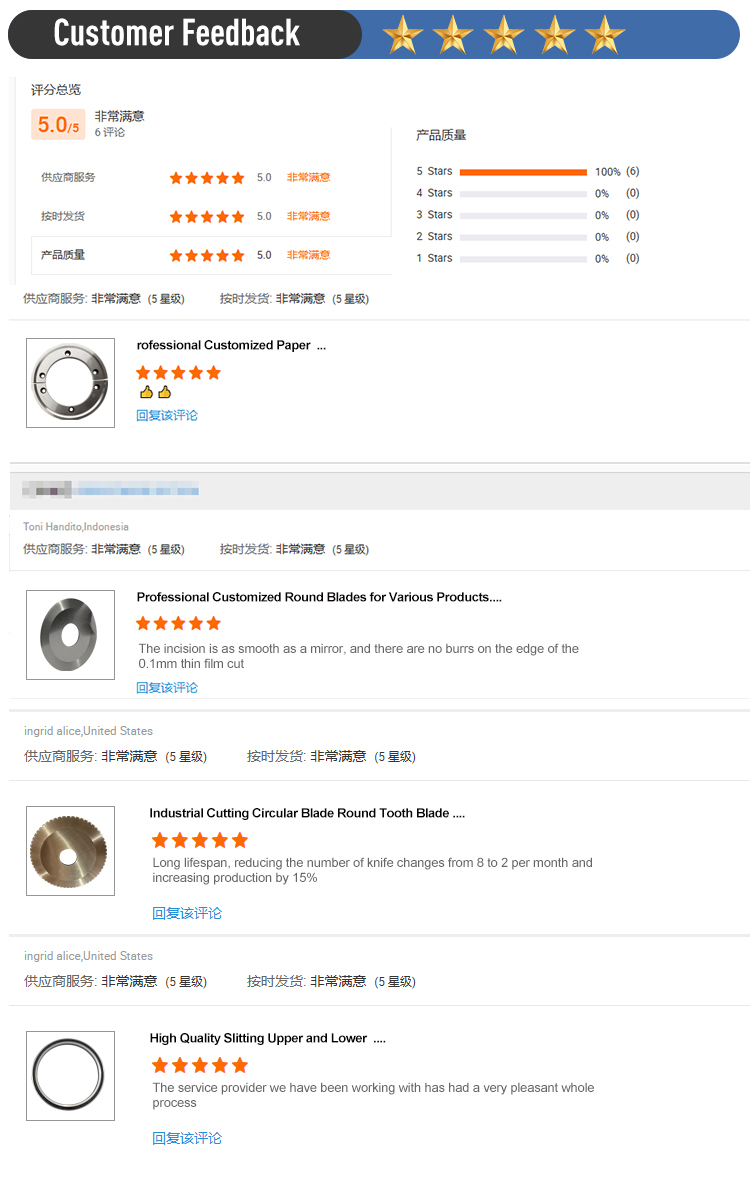This screenshot has width=750, height=1184.
Task: Open Industrial Cutting Circular Blade product title
Action: [307, 813]
